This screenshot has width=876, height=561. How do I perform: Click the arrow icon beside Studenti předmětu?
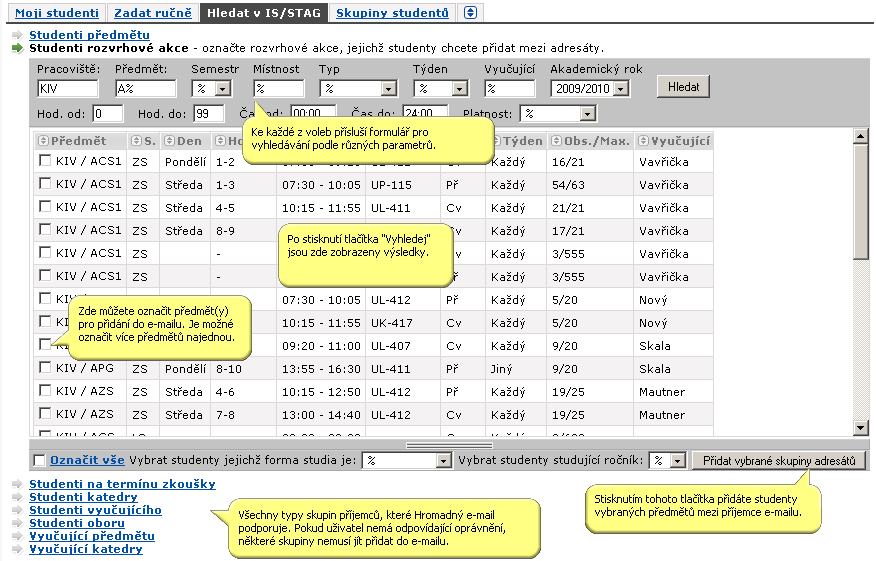(18, 35)
